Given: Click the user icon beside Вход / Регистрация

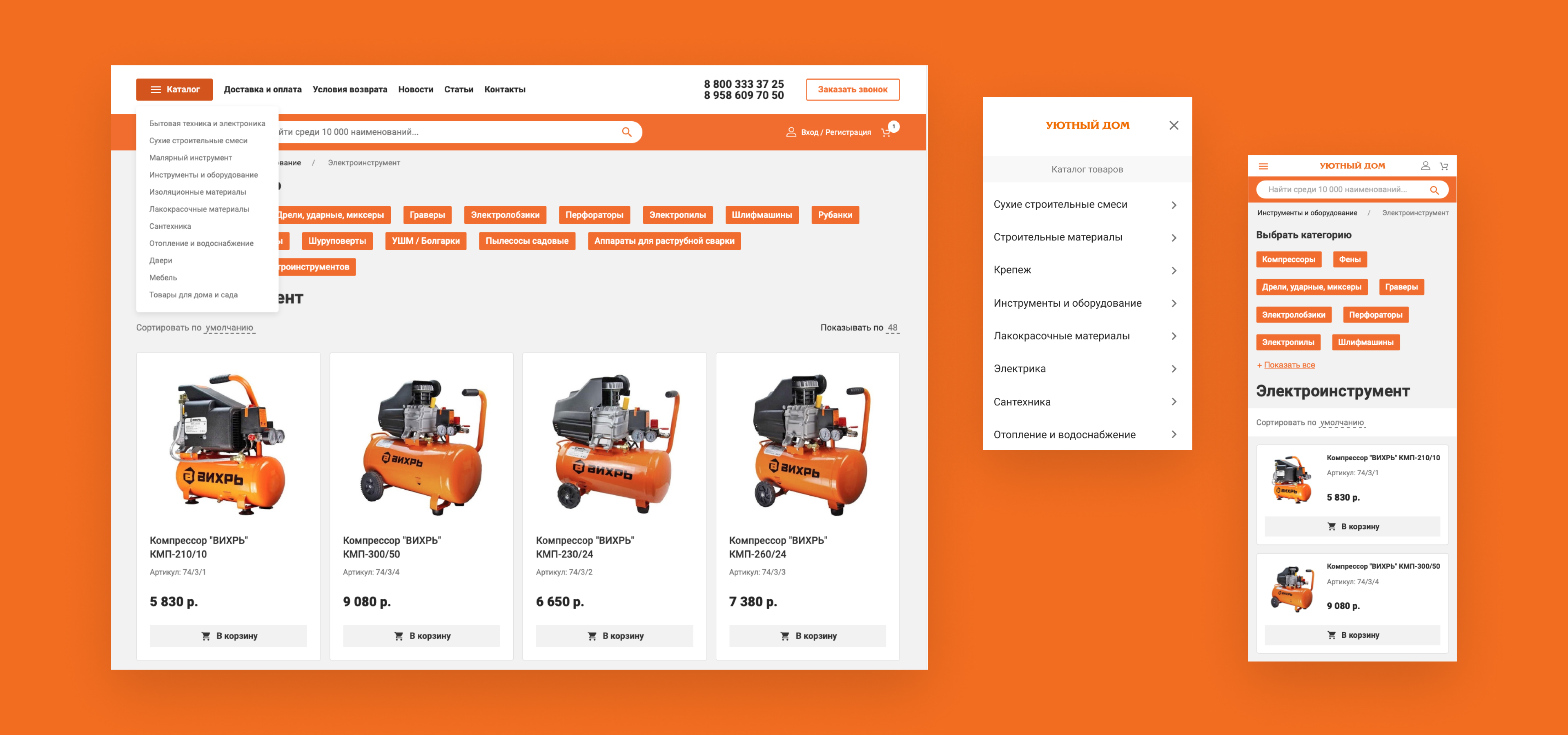Looking at the screenshot, I should pyautogui.click(x=791, y=132).
